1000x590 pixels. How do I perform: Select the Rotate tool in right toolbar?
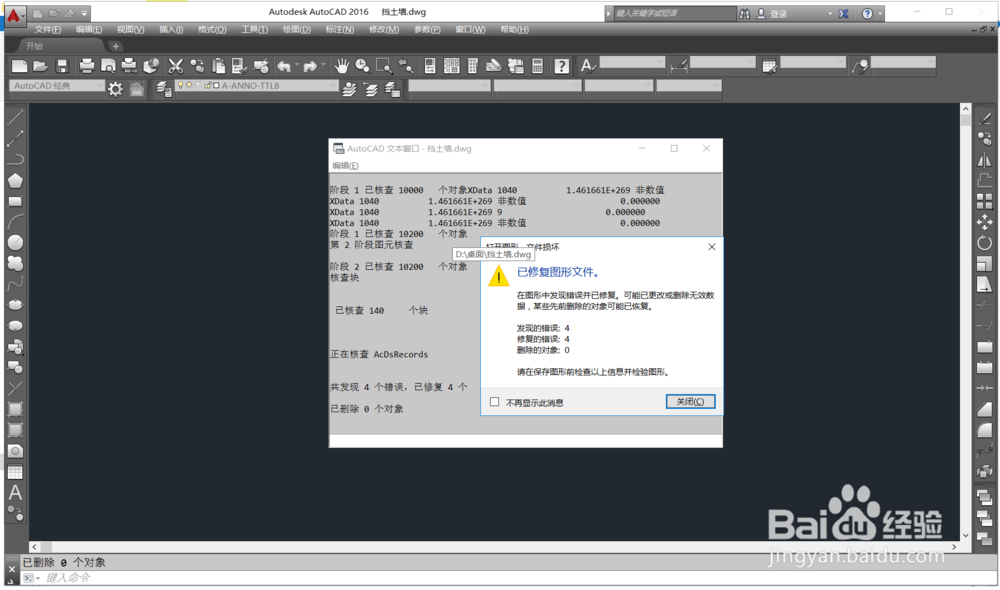pyautogui.click(x=985, y=242)
